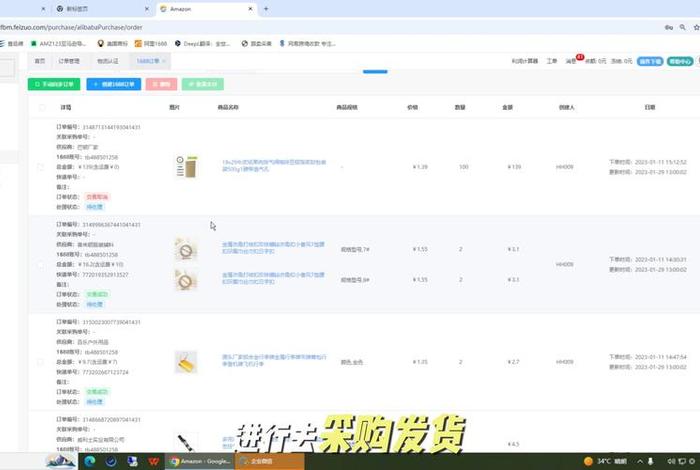
Task: Click the zoom magnifier icon in the address bar
Action: coord(683,27)
